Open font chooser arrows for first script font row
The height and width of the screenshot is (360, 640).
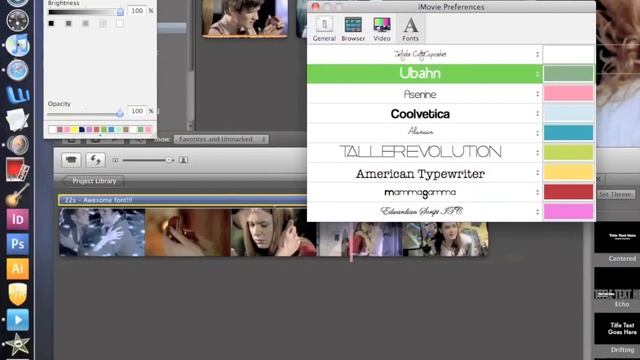click(x=537, y=54)
